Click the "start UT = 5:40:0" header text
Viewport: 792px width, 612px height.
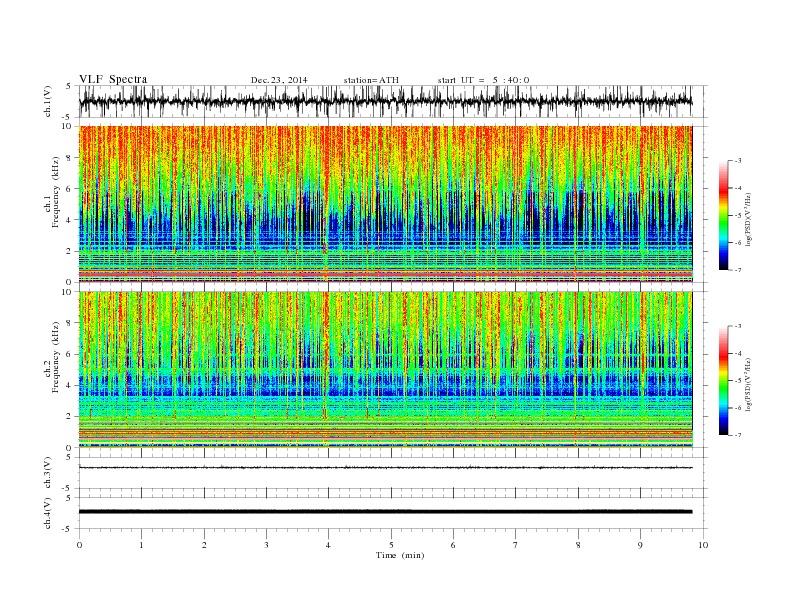(483, 80)
